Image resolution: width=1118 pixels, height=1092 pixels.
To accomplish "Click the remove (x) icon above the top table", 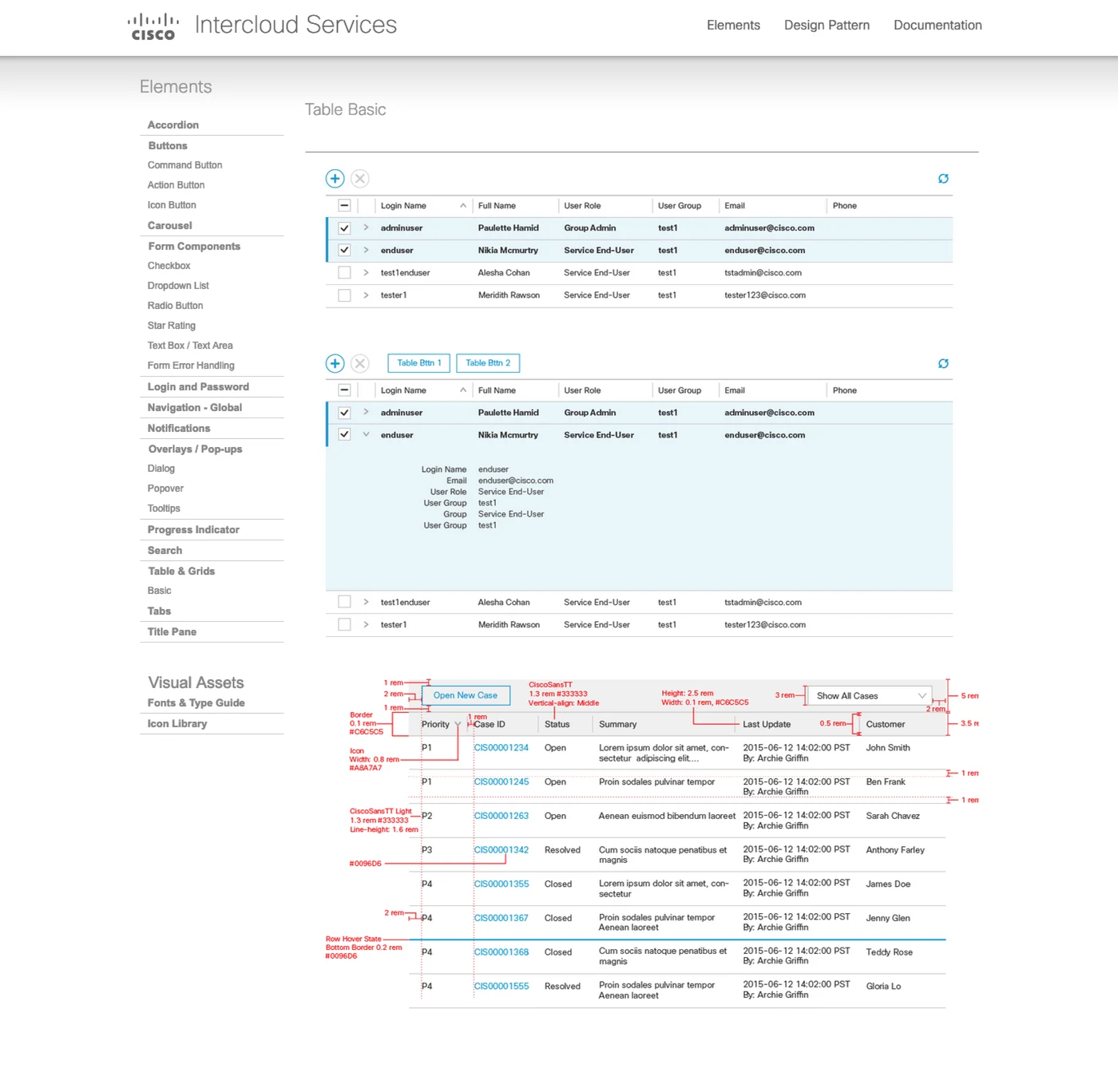I will 360,179.
